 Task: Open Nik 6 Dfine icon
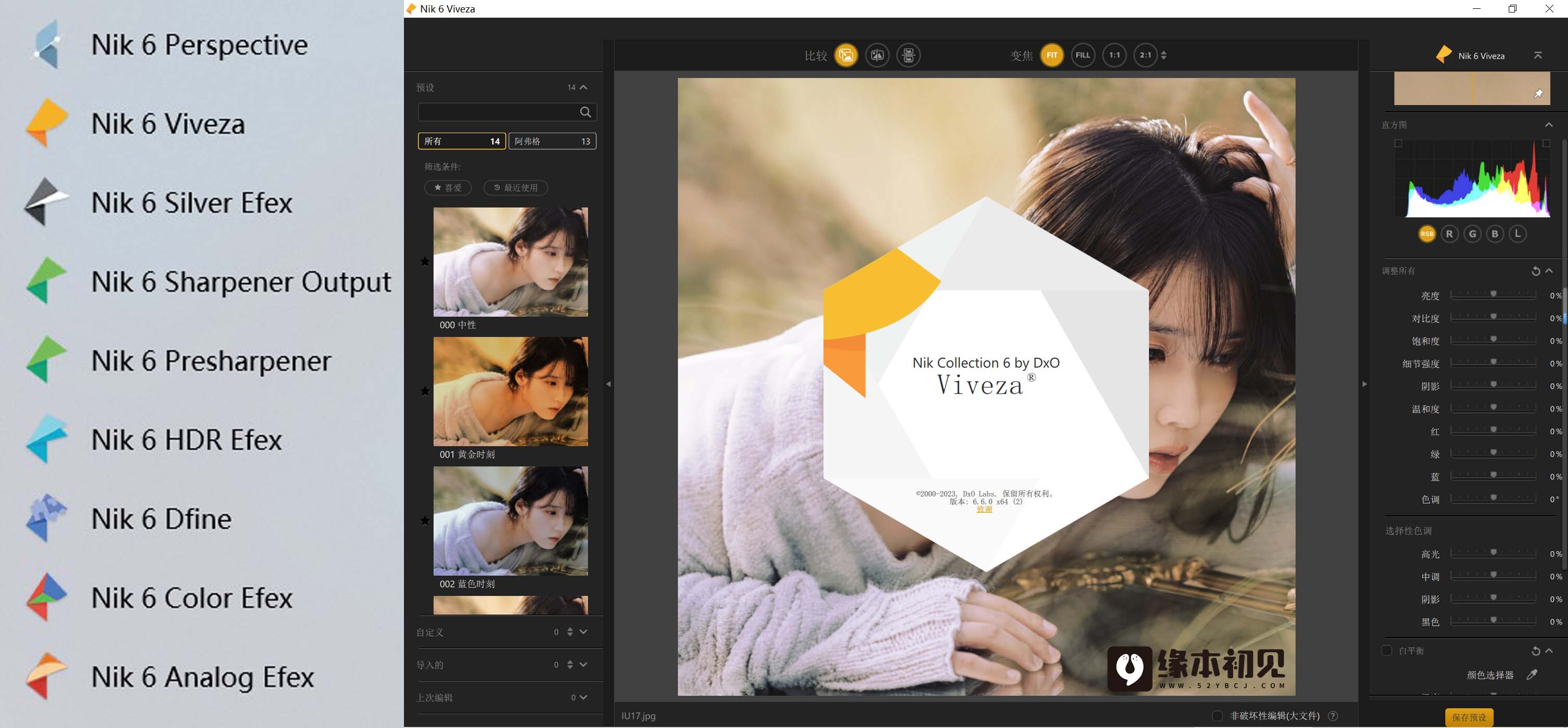click(x=47, y=518)
